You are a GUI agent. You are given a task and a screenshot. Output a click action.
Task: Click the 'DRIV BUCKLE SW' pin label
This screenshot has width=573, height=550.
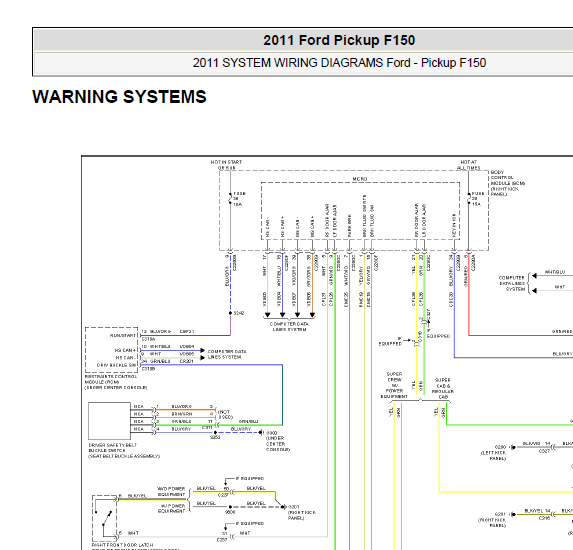(116, 365)
